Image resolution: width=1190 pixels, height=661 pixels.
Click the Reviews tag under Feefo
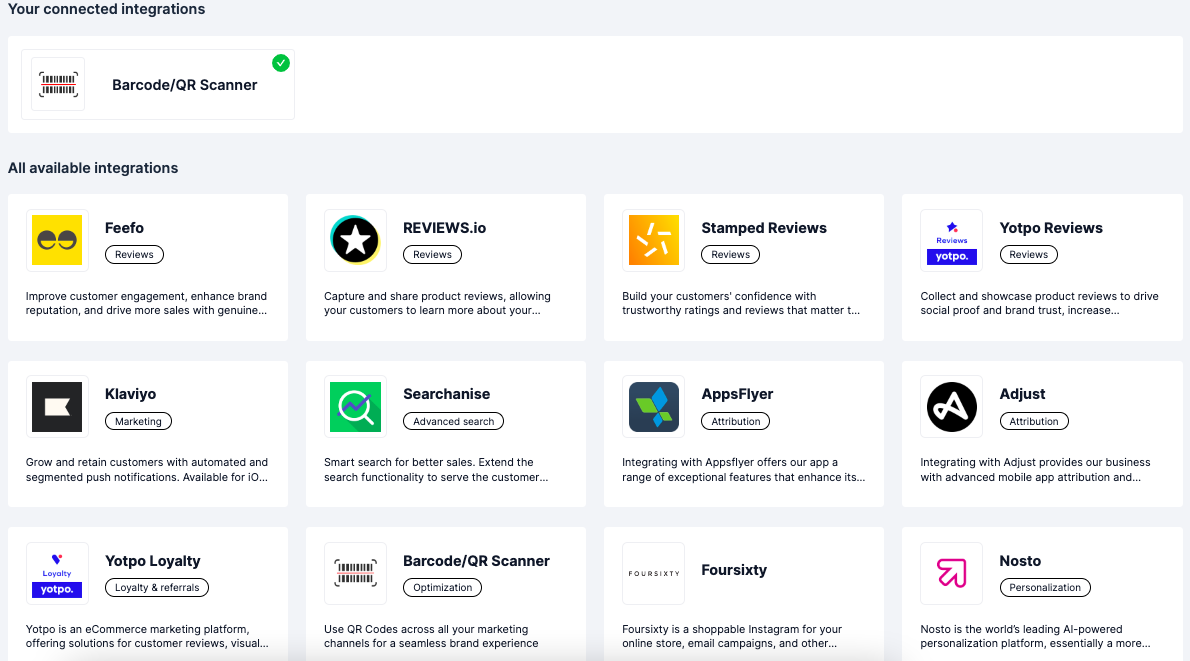134,255
